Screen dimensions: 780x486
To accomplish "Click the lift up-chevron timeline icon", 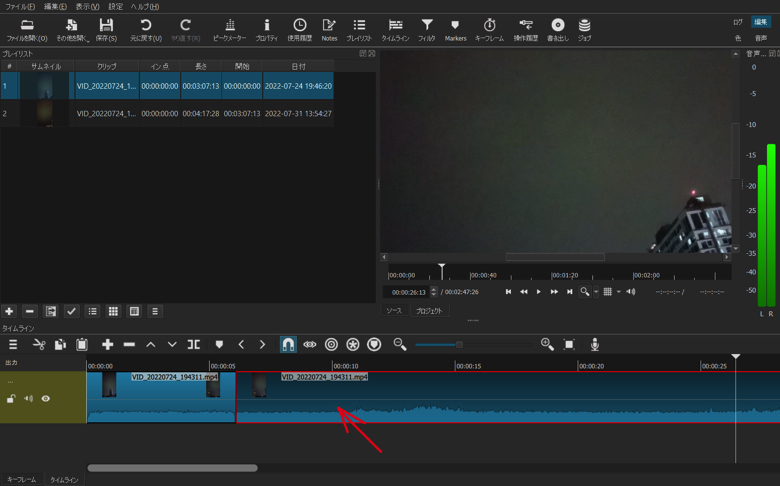I will click(x=151, y=344).
